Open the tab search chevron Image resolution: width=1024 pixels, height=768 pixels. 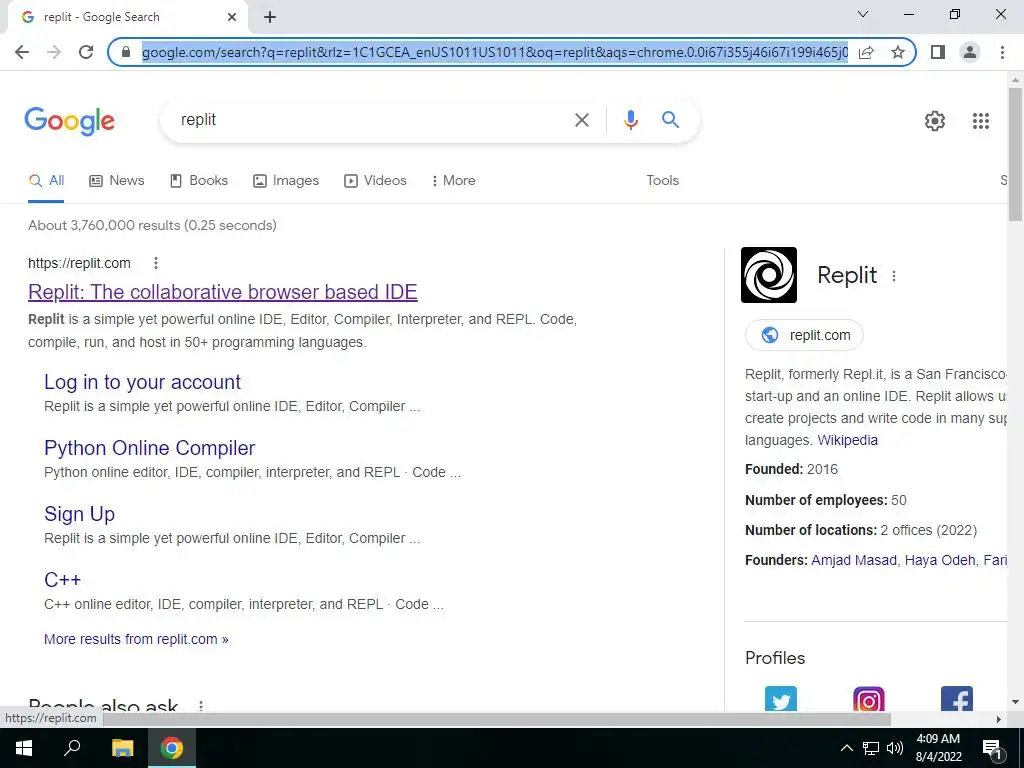[x=862, y=14]
